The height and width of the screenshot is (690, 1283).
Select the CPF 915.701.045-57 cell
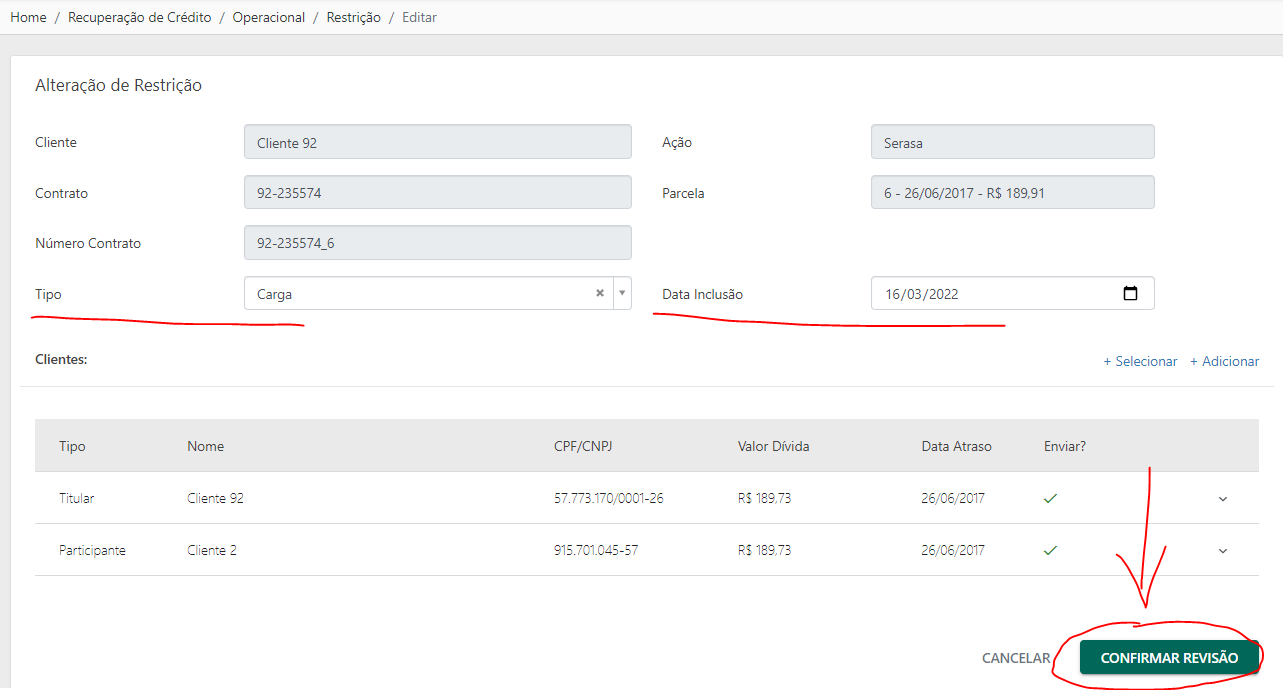tap(596, 550)
